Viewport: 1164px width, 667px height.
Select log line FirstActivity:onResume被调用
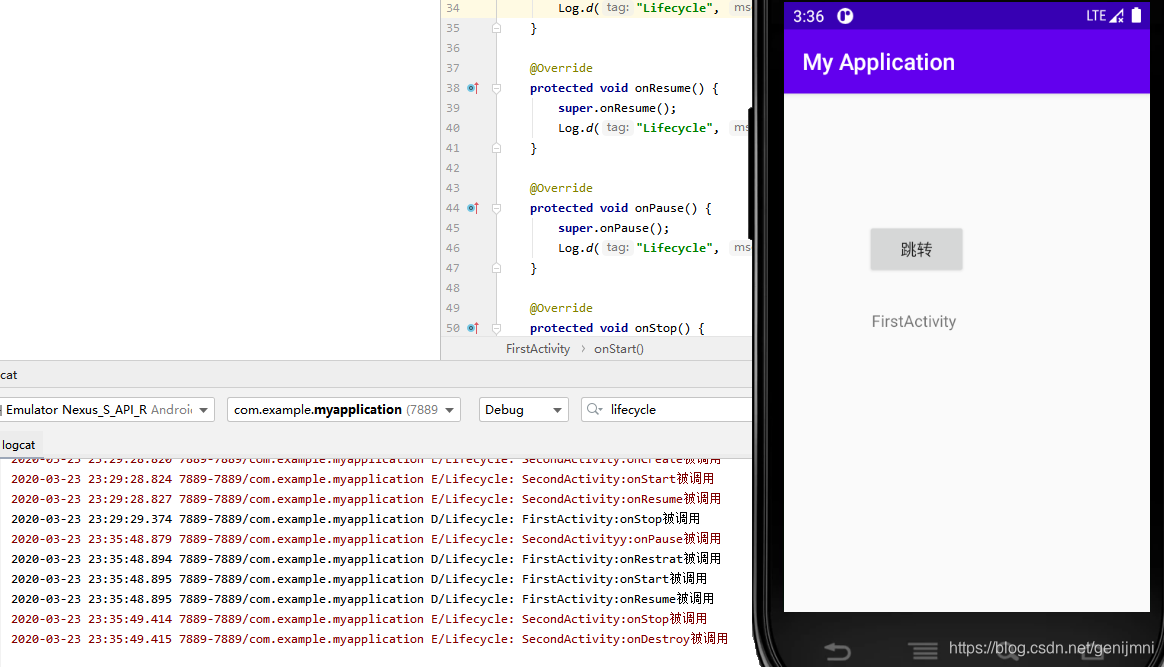362,599
